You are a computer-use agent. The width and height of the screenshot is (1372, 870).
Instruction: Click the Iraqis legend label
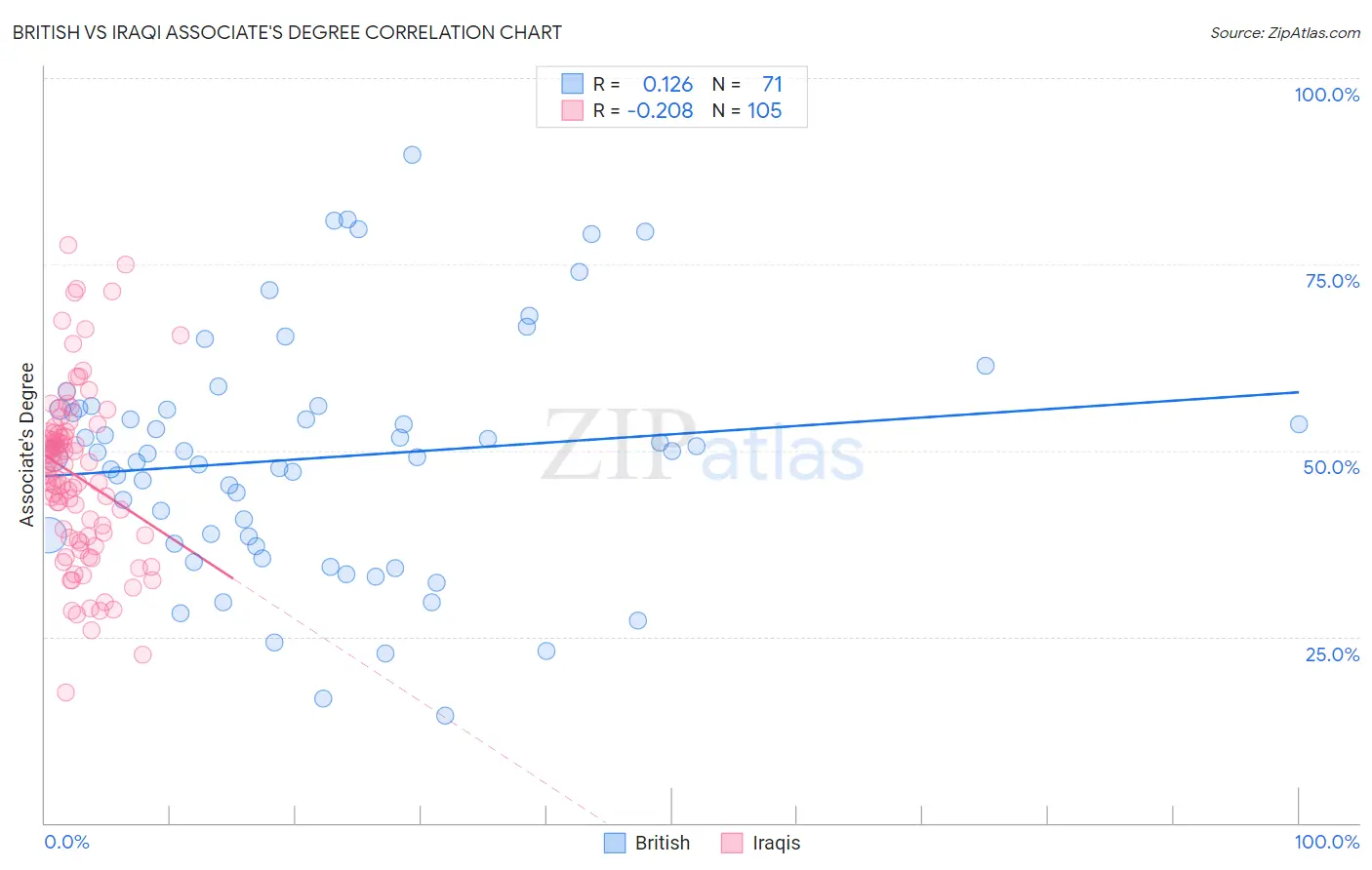click(x=776, y=843)
